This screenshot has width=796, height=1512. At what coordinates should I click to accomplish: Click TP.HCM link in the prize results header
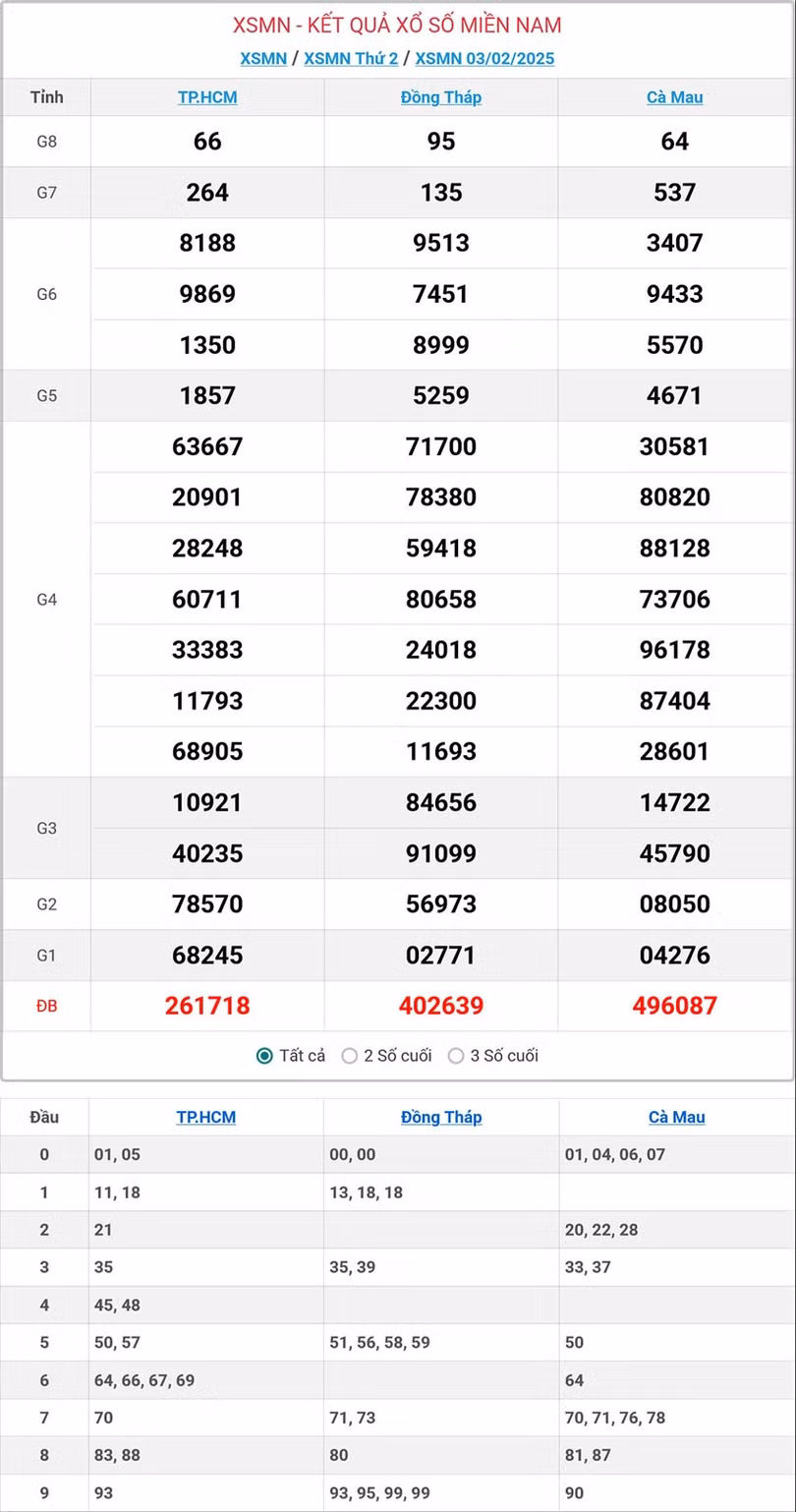tap(207, 97)
